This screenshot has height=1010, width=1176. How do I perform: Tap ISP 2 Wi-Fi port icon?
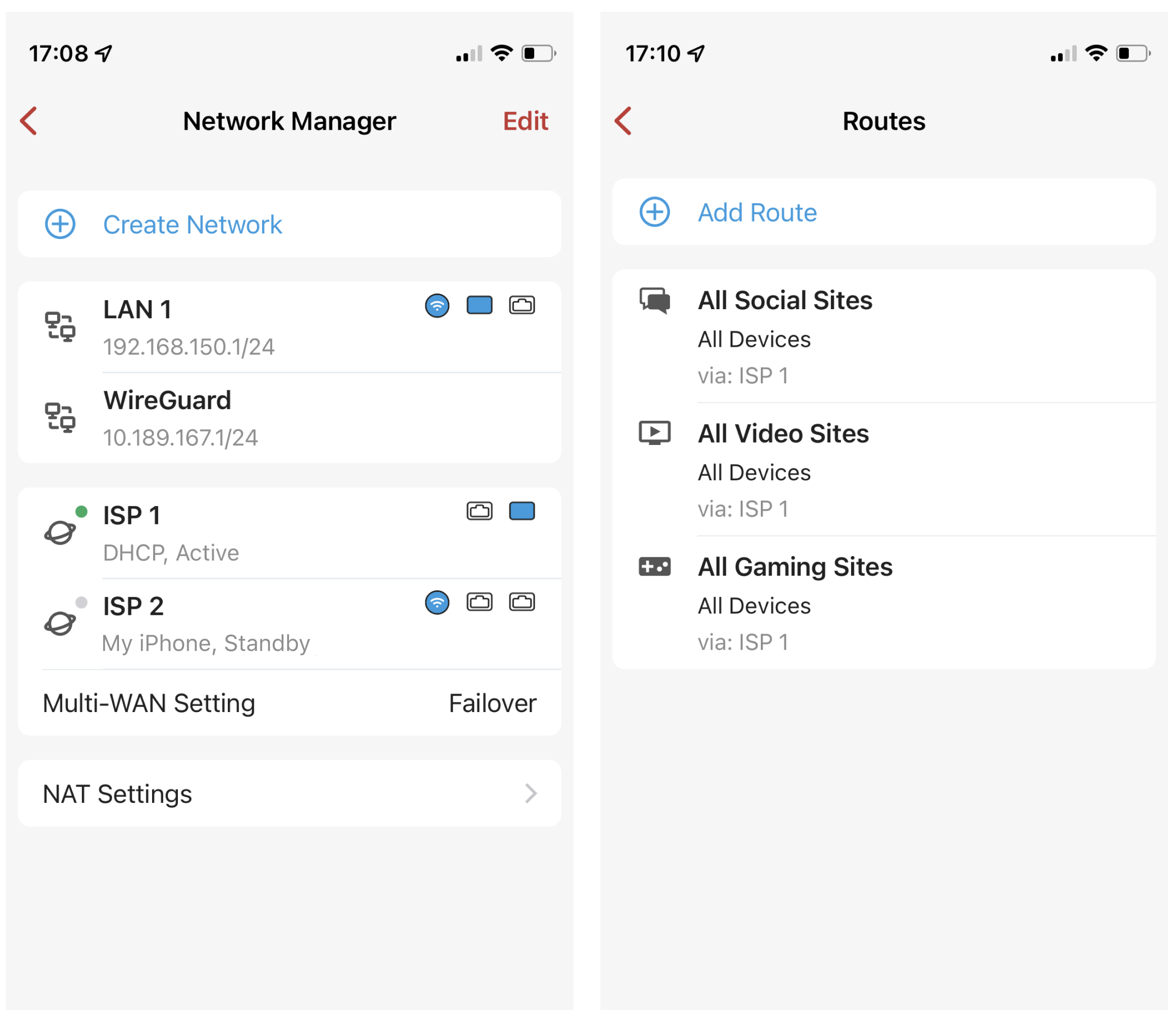tap(437, 603)
